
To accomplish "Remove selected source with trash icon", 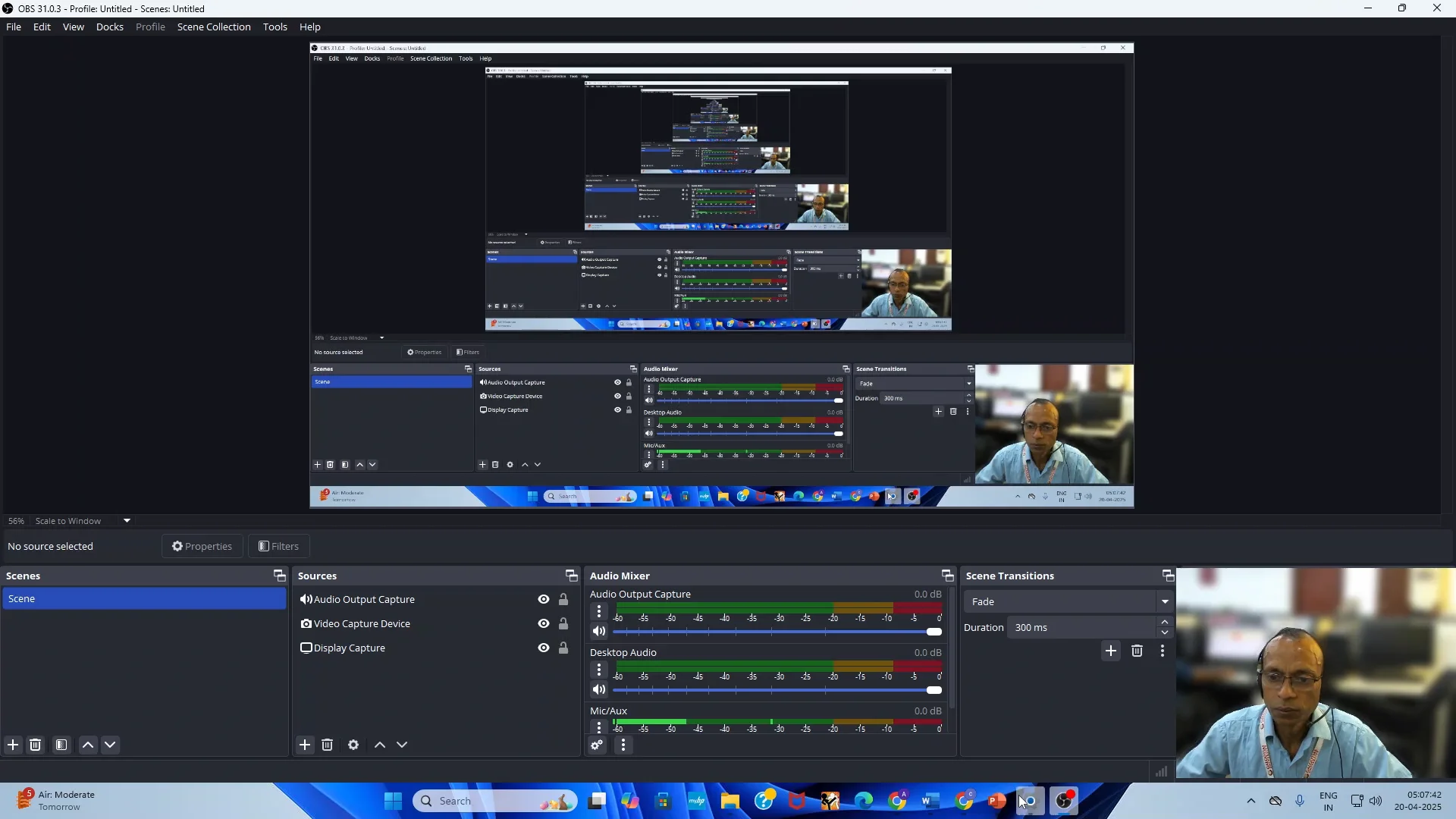I will 328,745.
